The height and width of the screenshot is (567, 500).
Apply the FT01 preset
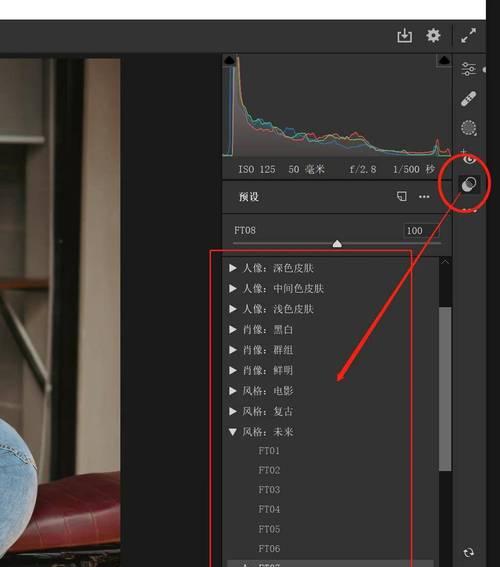point(269,451)
